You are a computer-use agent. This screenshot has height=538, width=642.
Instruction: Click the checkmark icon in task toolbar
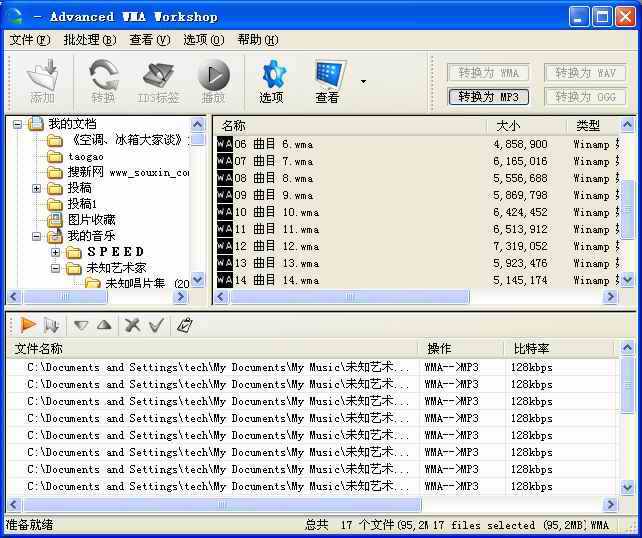tap(156, 325)
